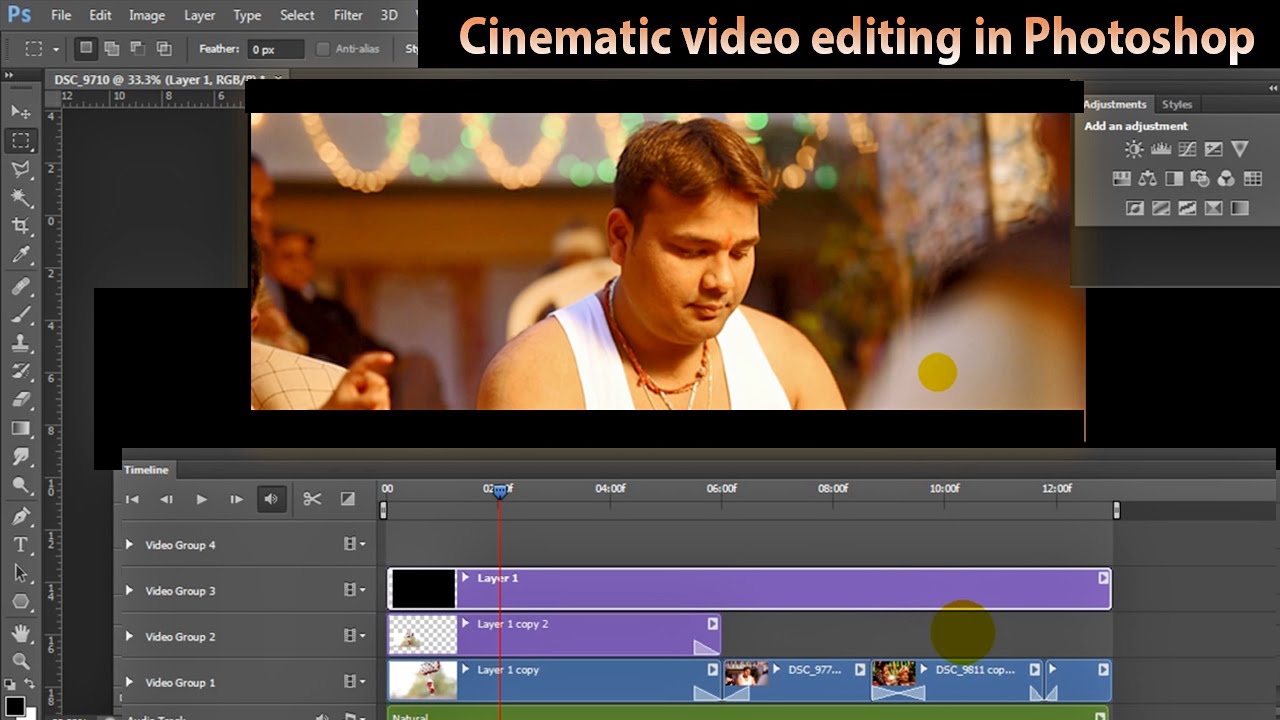The height and width of the screenshot is (720, 1280).
Task: Open Video Group 3 filmstrip menu
Action: coord(354,590)
